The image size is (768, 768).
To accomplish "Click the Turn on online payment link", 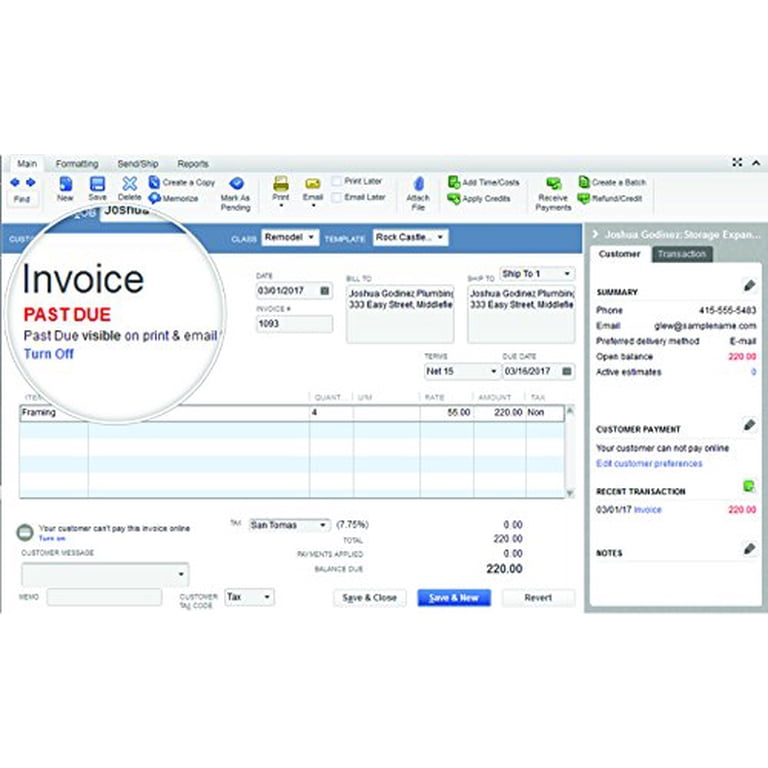I will point(52,538).
